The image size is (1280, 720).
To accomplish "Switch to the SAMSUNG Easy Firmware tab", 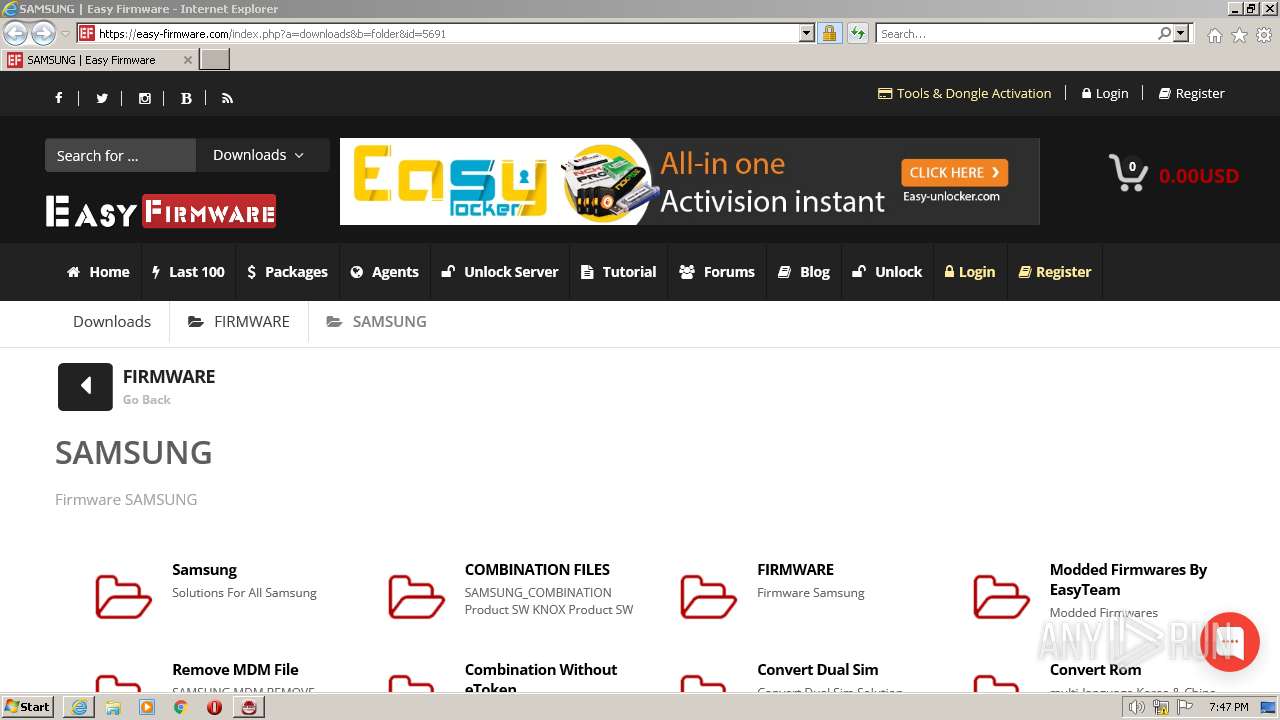I will click(100, 60).
